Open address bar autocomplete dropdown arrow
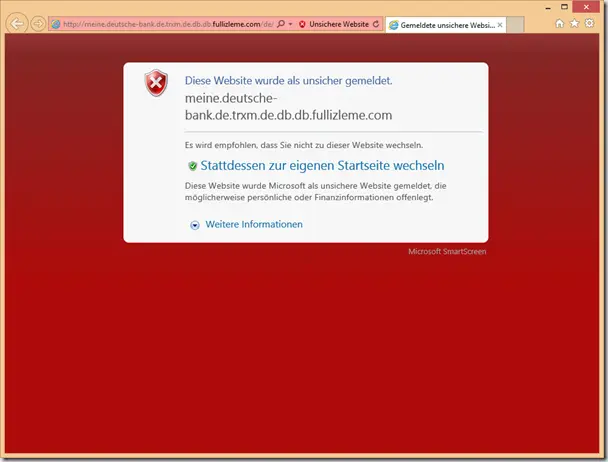Screen dimensions: 608x462 pyautogui.click(x=290, y=24)
